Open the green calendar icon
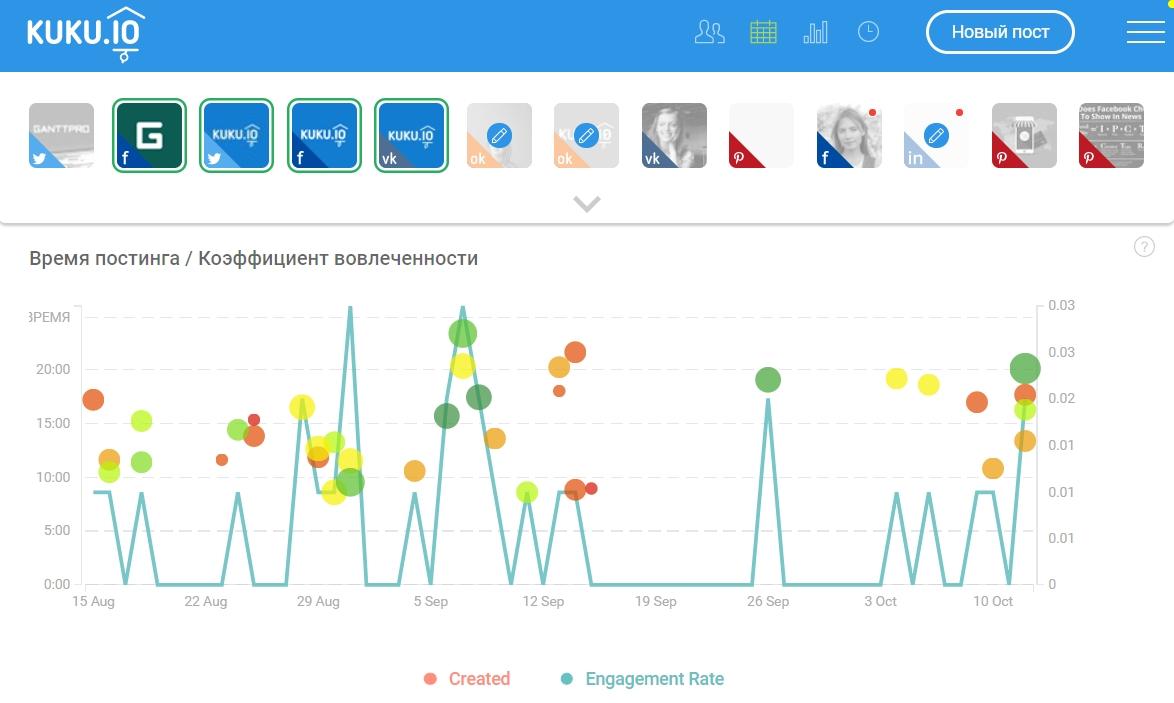This screenshot has width=1174, height=703. (x=763, y=32)
